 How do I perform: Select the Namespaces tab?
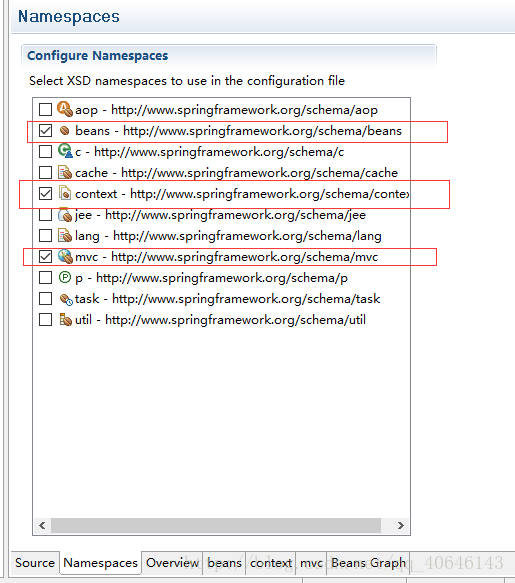click(x=100, y=563)
